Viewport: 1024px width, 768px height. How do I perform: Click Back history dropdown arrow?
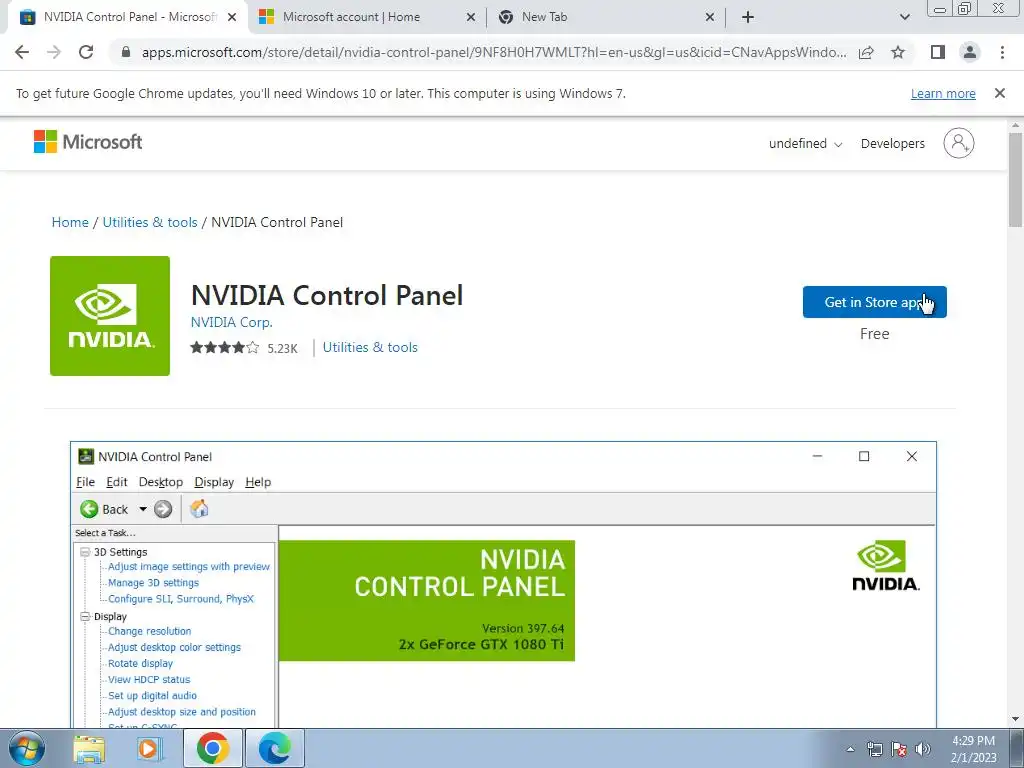pyautogui.click(x=142, y=509)
